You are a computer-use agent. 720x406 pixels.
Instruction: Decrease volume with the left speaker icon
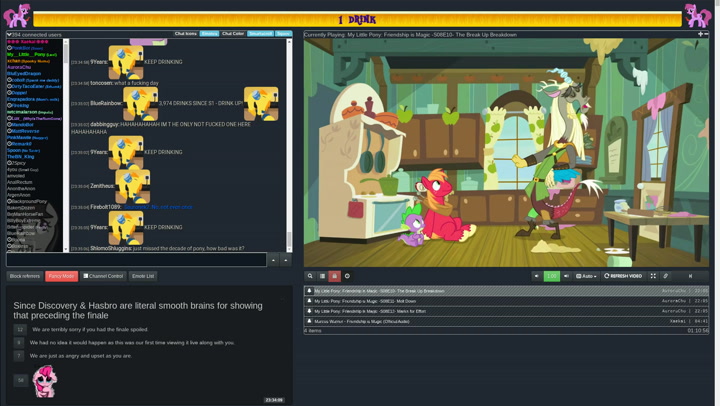coord(537,276)
